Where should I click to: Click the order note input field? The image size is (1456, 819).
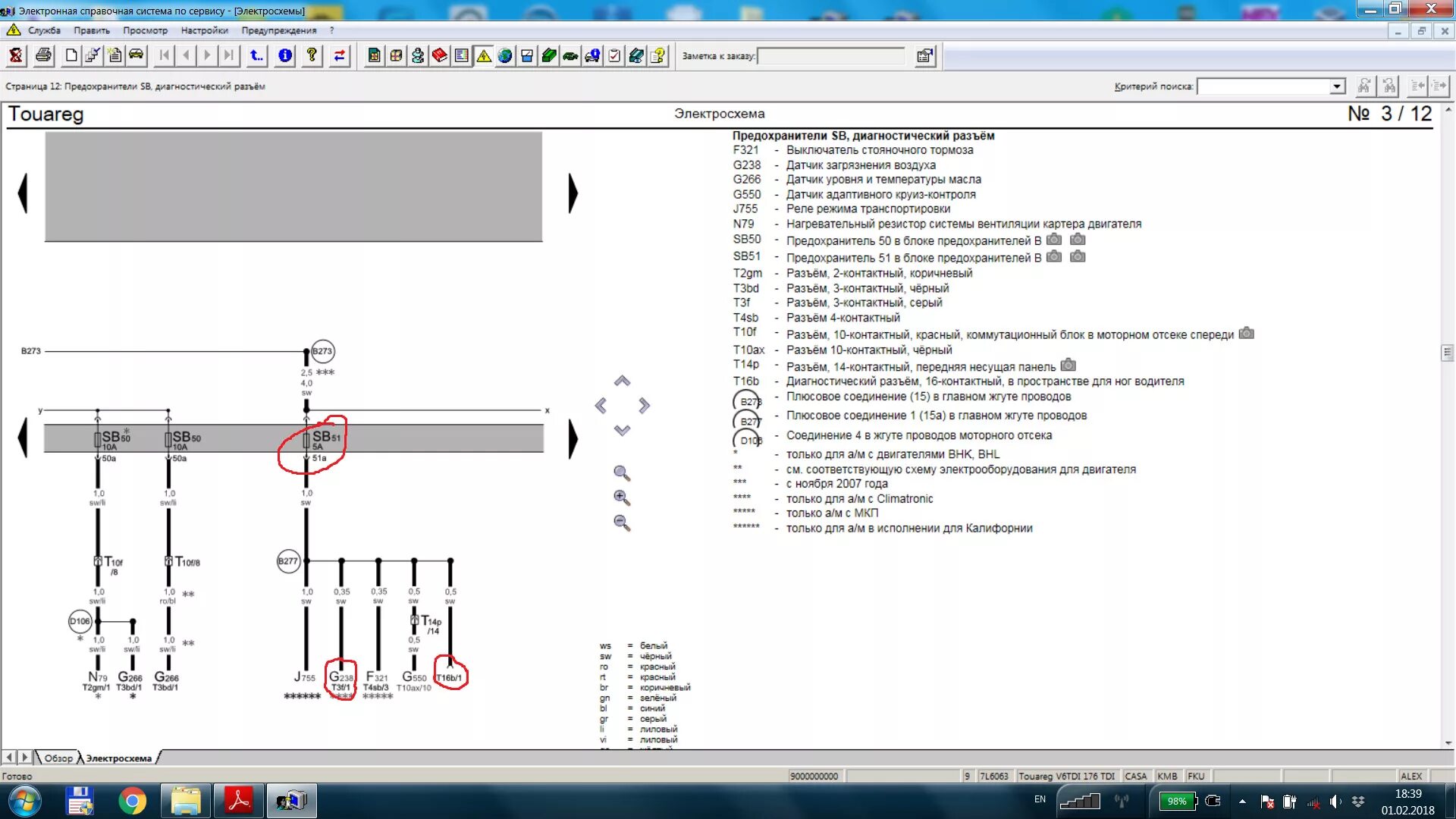831,56
